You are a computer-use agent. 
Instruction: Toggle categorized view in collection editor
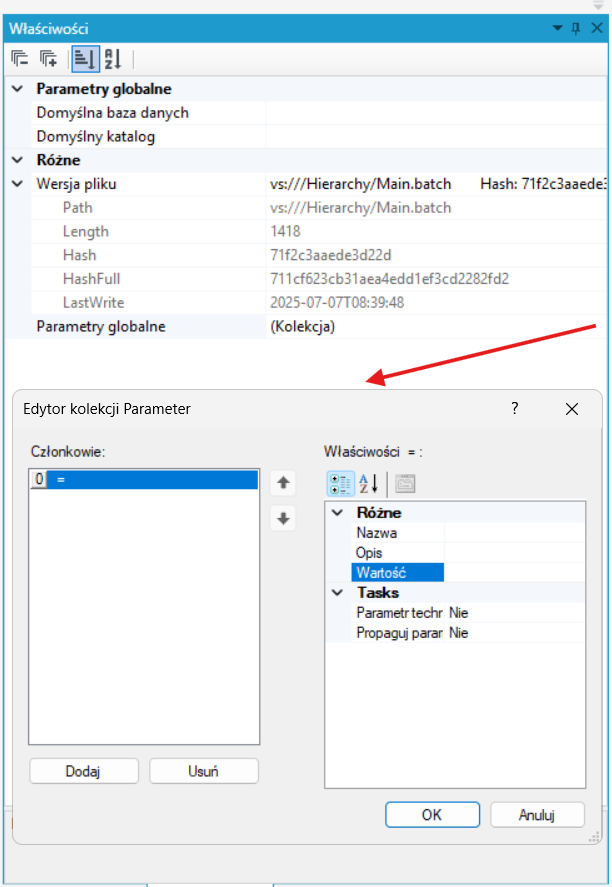(x=341, y=484)
